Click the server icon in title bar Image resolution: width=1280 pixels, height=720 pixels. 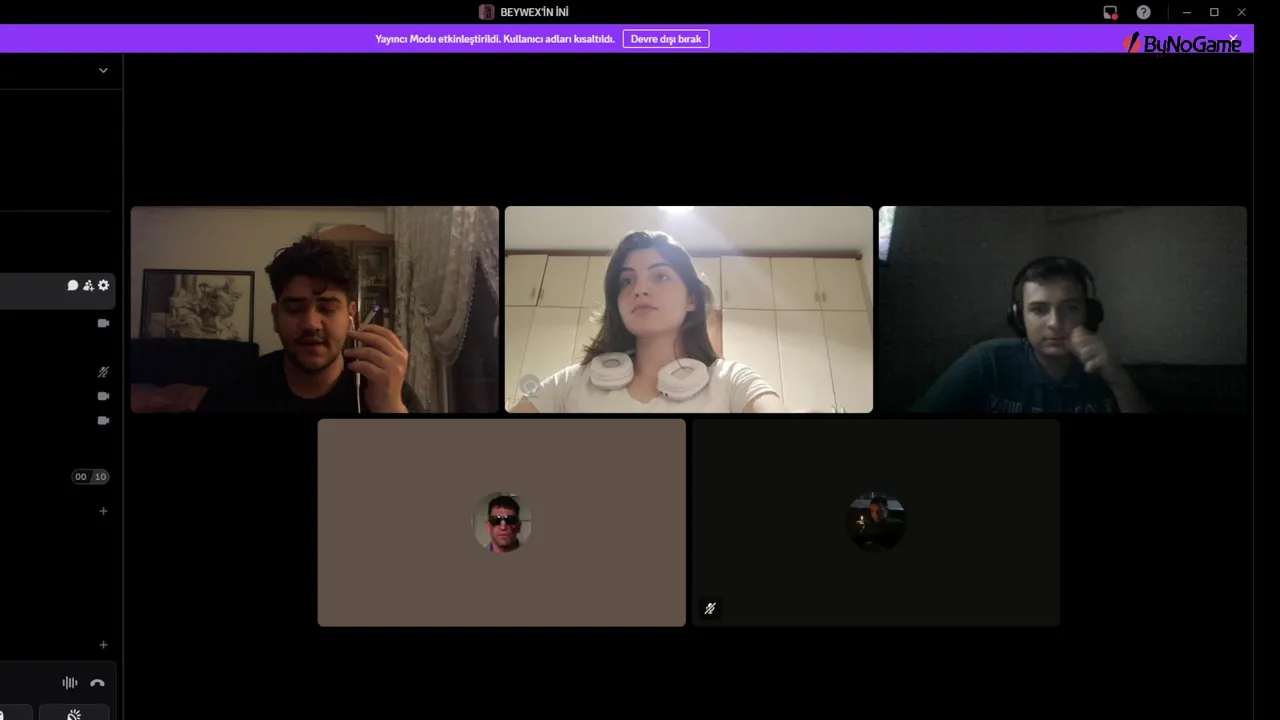pos(487,12)
